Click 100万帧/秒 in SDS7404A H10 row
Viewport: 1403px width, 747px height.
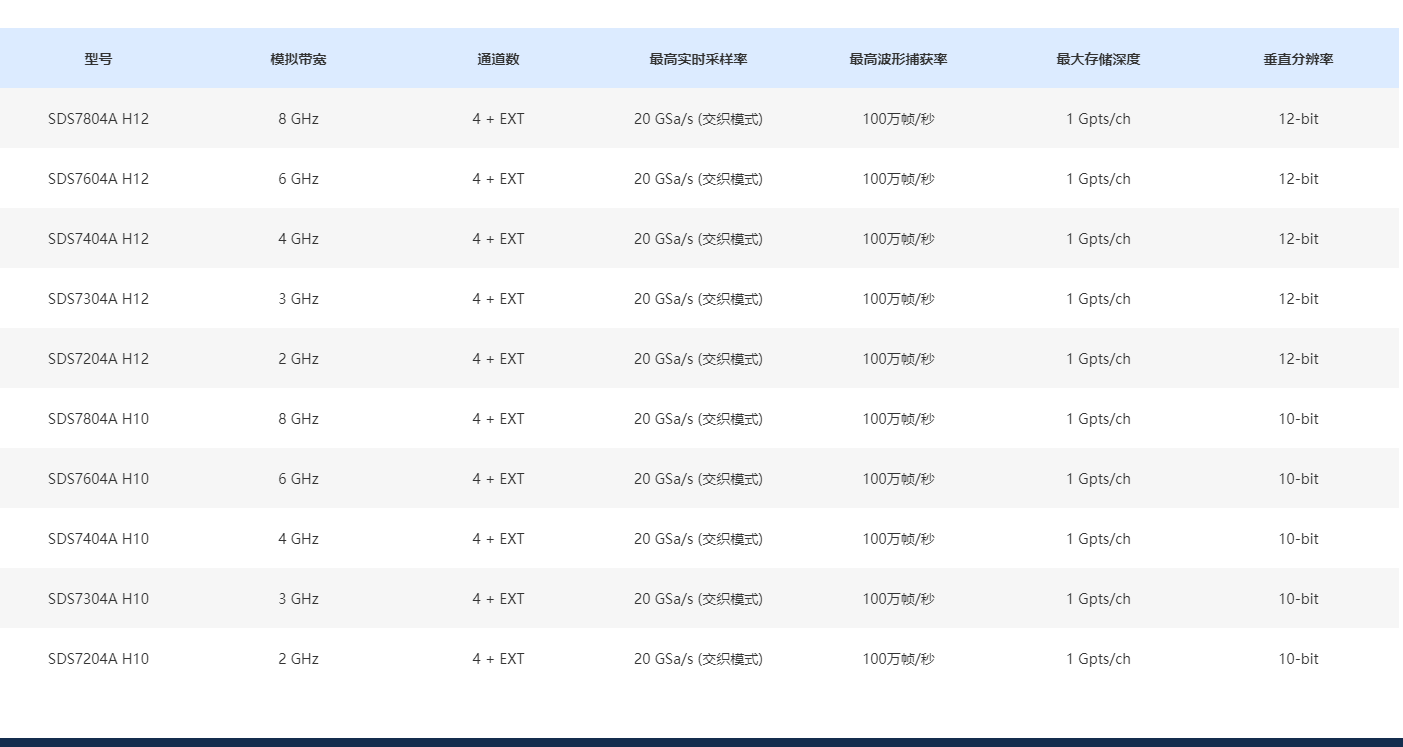[898, 539]
